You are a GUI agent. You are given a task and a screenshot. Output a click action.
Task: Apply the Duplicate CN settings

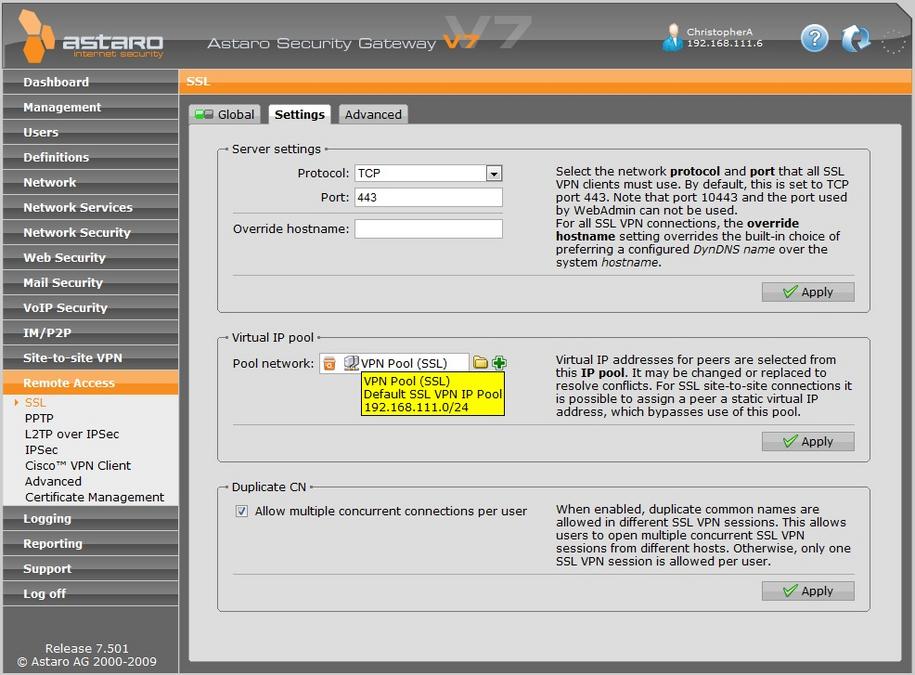[808, 590]
